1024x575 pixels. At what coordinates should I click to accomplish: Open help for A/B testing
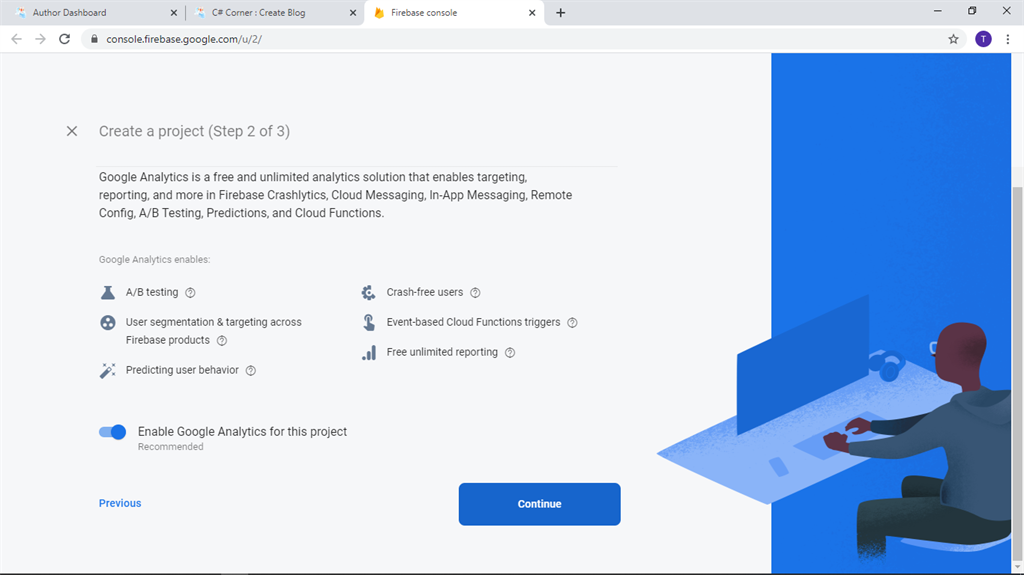tap(190, 293)
